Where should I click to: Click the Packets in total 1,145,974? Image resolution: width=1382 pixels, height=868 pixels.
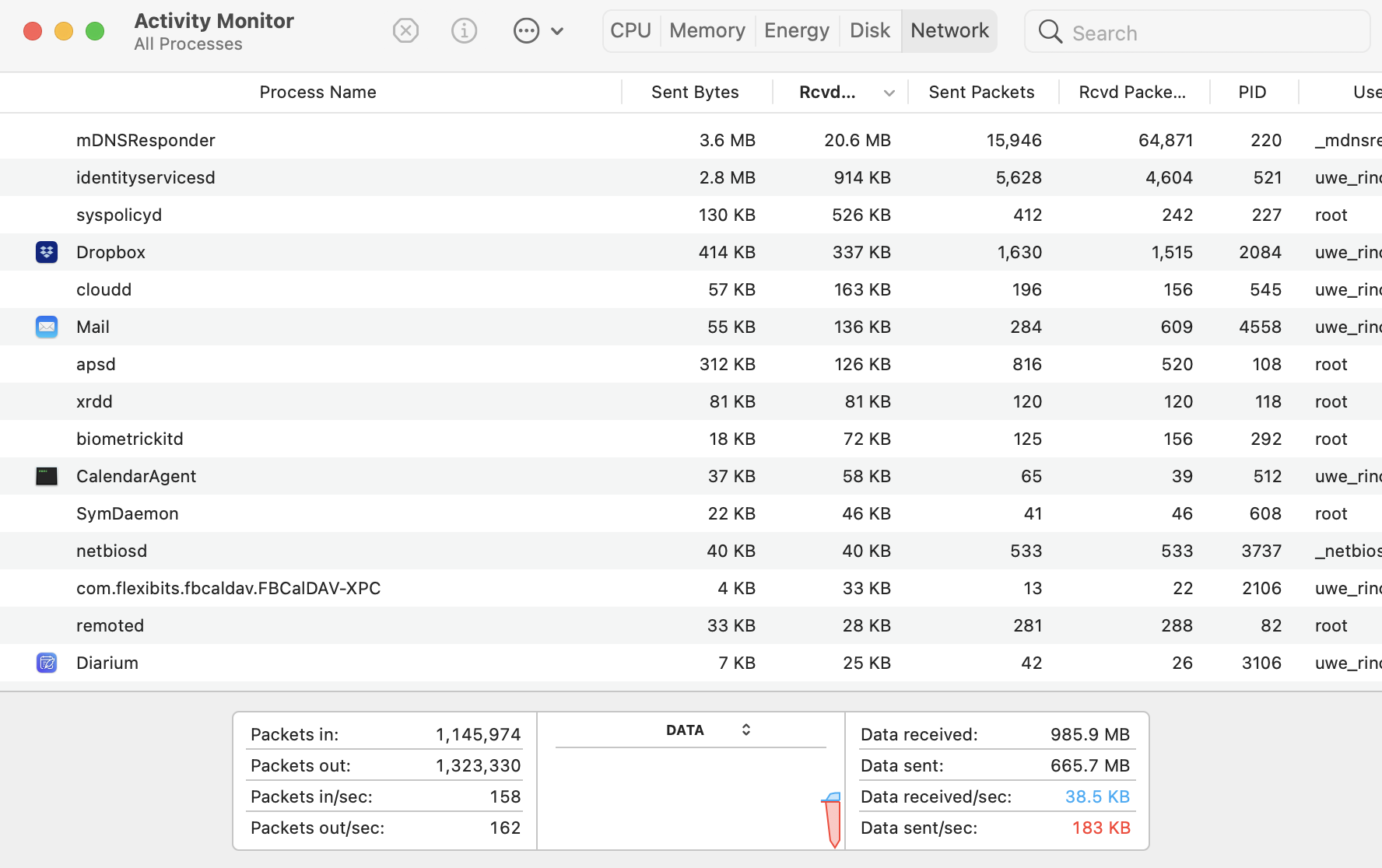479,734
